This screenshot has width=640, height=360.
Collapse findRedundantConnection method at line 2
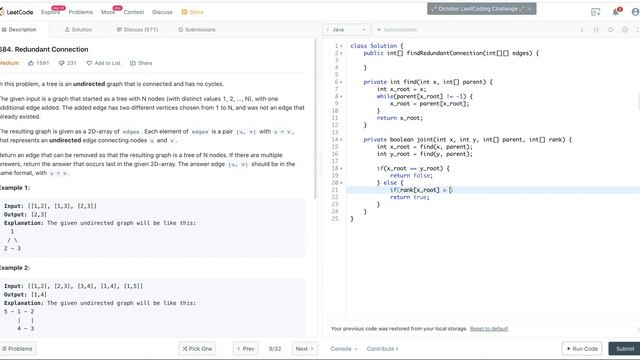[341, 53]
